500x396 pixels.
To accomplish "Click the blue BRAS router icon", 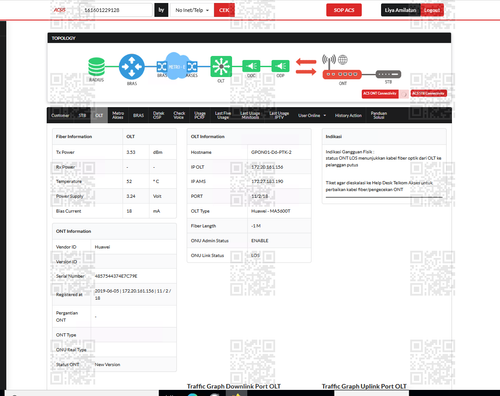I will (x=132, y=67).
